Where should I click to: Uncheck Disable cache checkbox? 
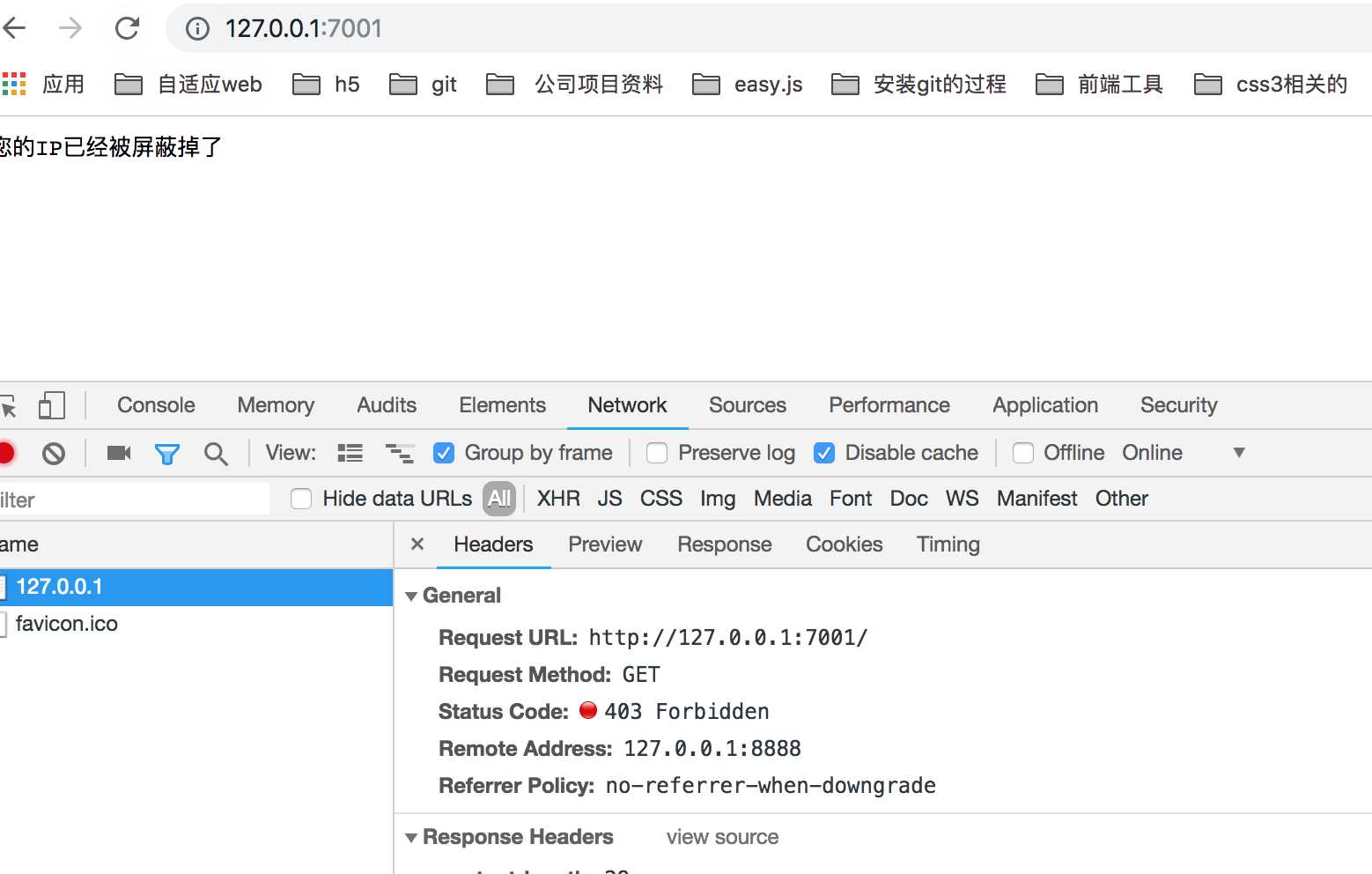click(x=824, y=453)
